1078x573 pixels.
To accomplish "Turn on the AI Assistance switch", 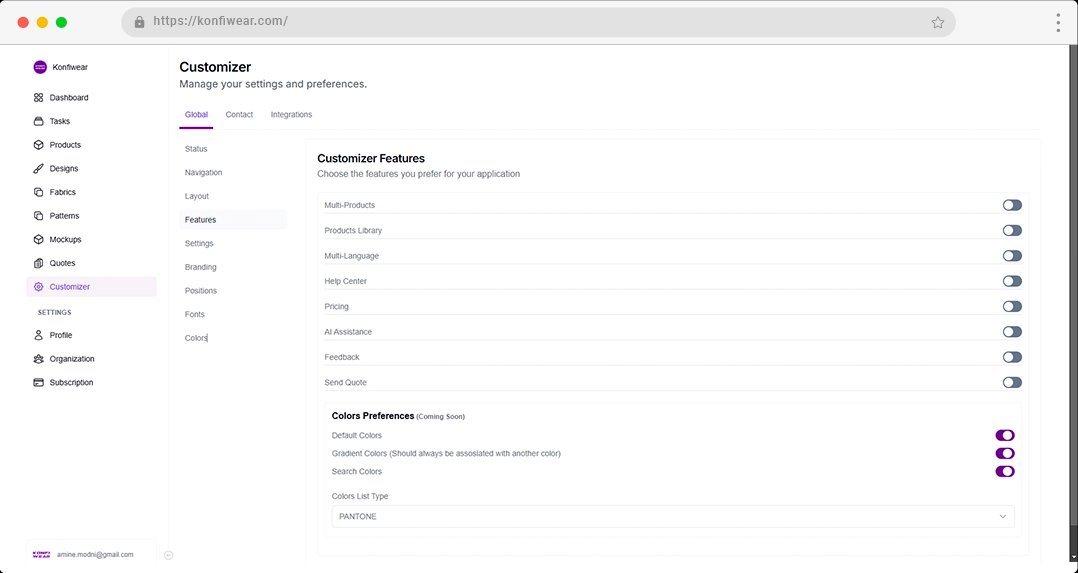I will pos(1012,332).
